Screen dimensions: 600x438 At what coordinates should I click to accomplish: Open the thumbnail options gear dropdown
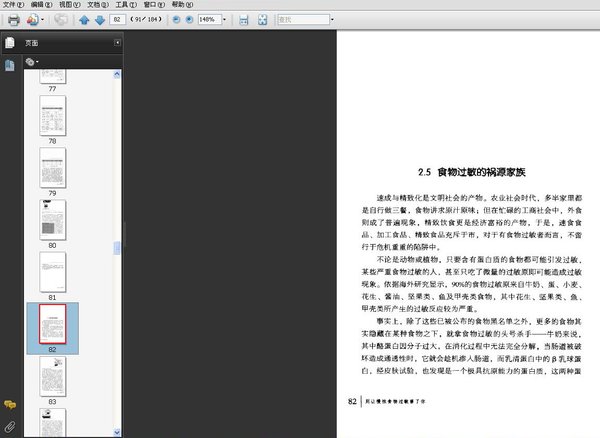click(32, 62)
